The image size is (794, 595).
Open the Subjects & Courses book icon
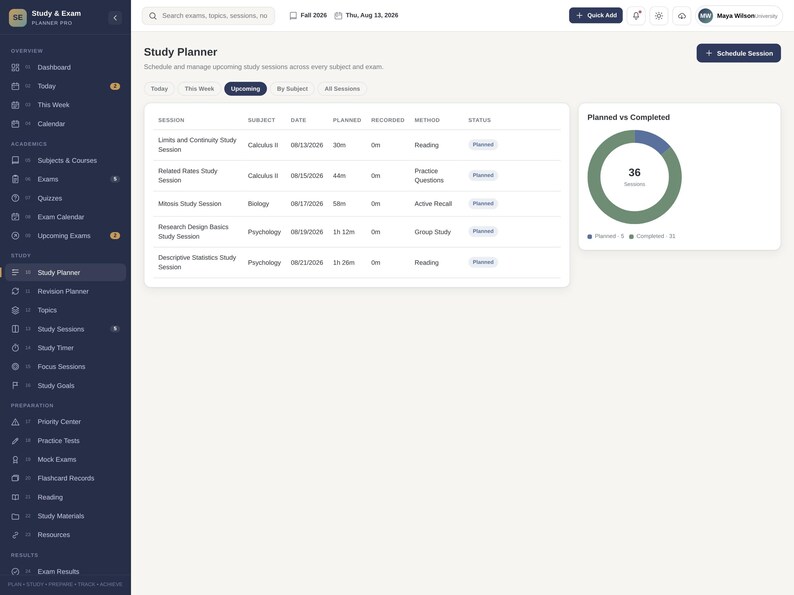[x=15, y=161]
